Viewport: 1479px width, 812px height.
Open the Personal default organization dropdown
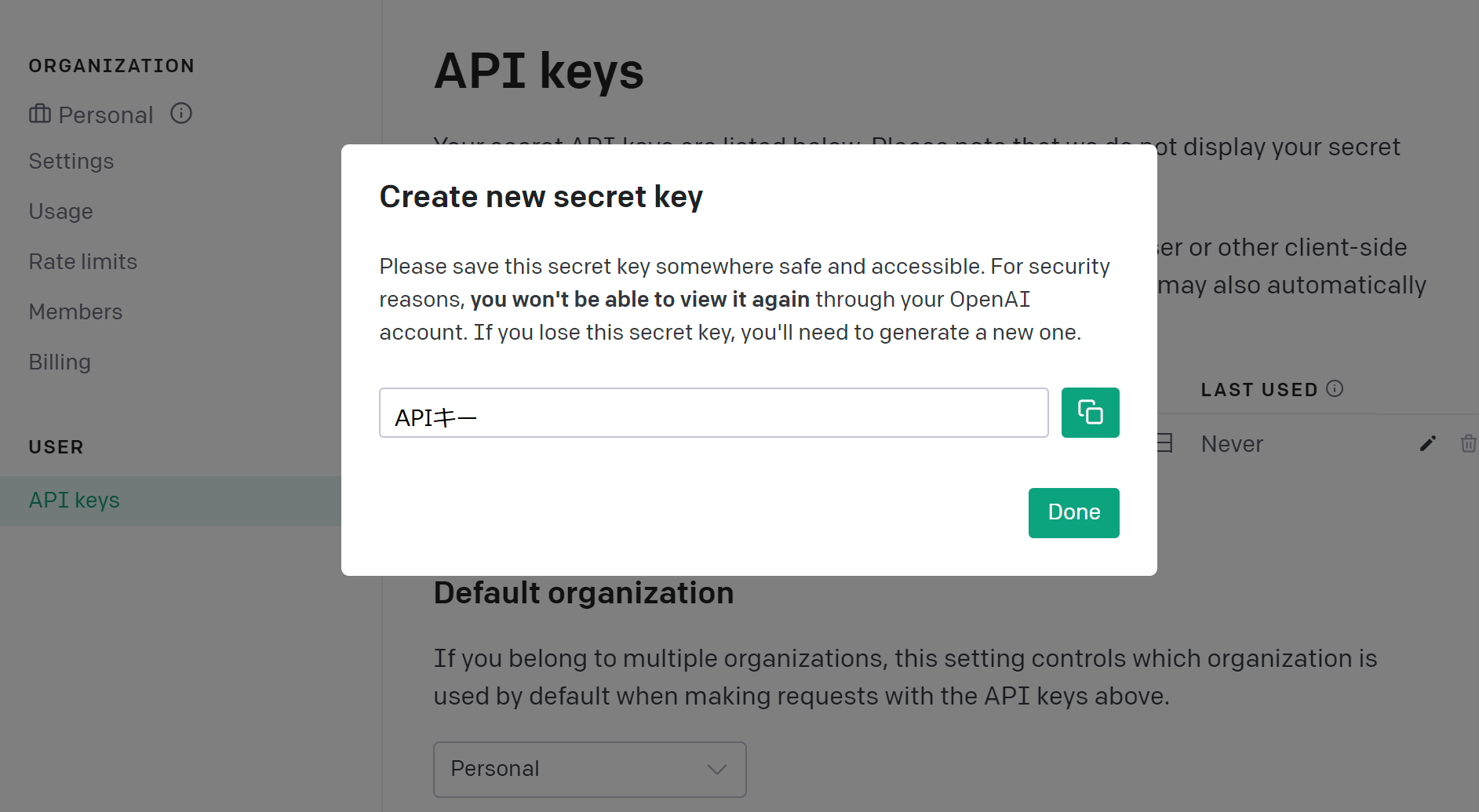589,769
